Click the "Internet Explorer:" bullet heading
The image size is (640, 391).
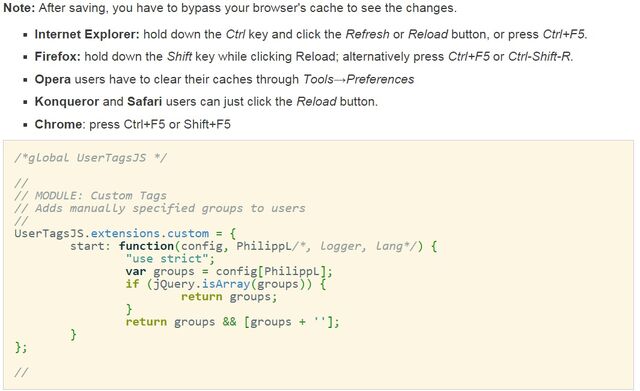(87, 34)
